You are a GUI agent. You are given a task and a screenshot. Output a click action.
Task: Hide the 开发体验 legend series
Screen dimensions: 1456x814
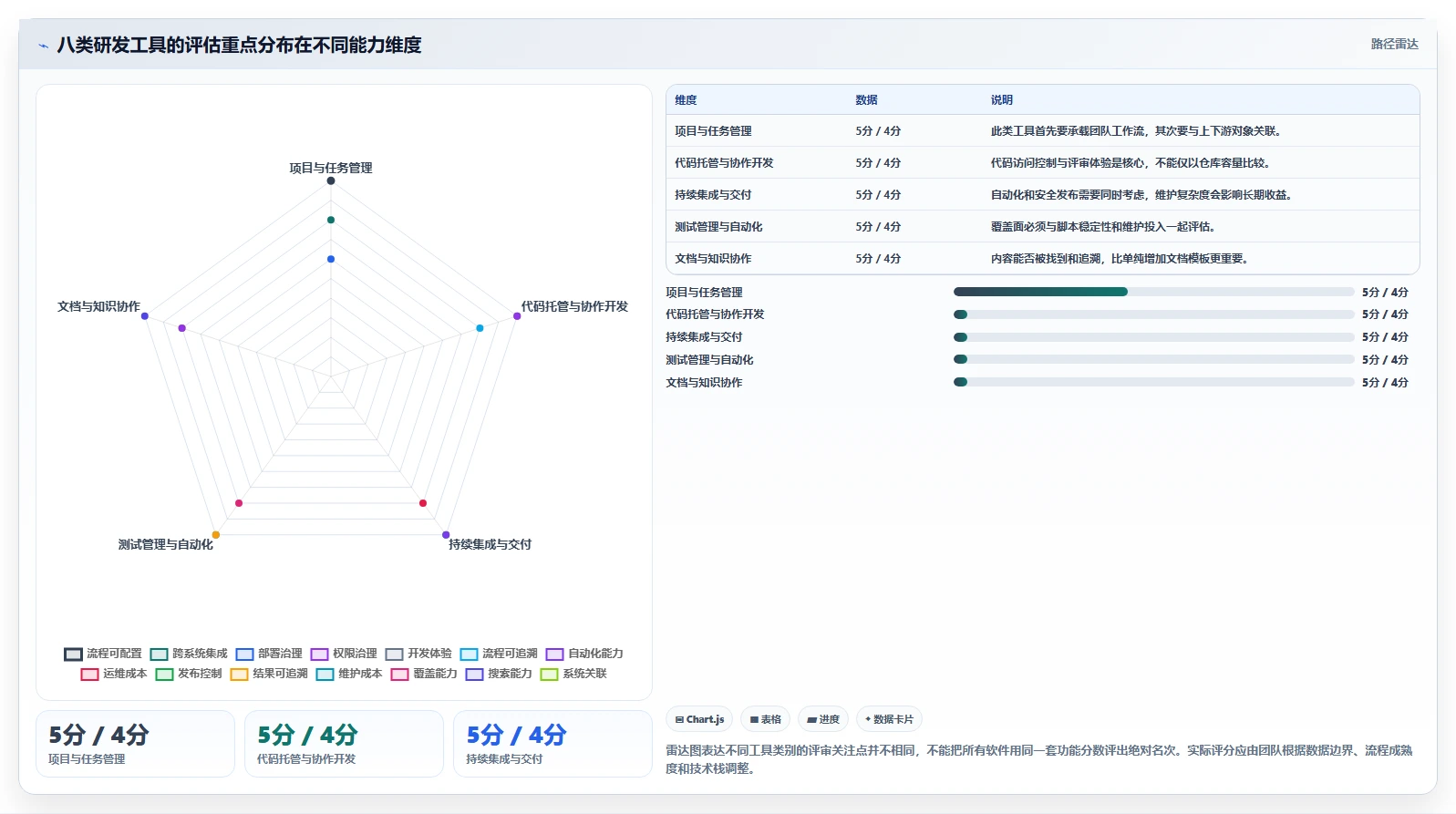coord(418,654)
